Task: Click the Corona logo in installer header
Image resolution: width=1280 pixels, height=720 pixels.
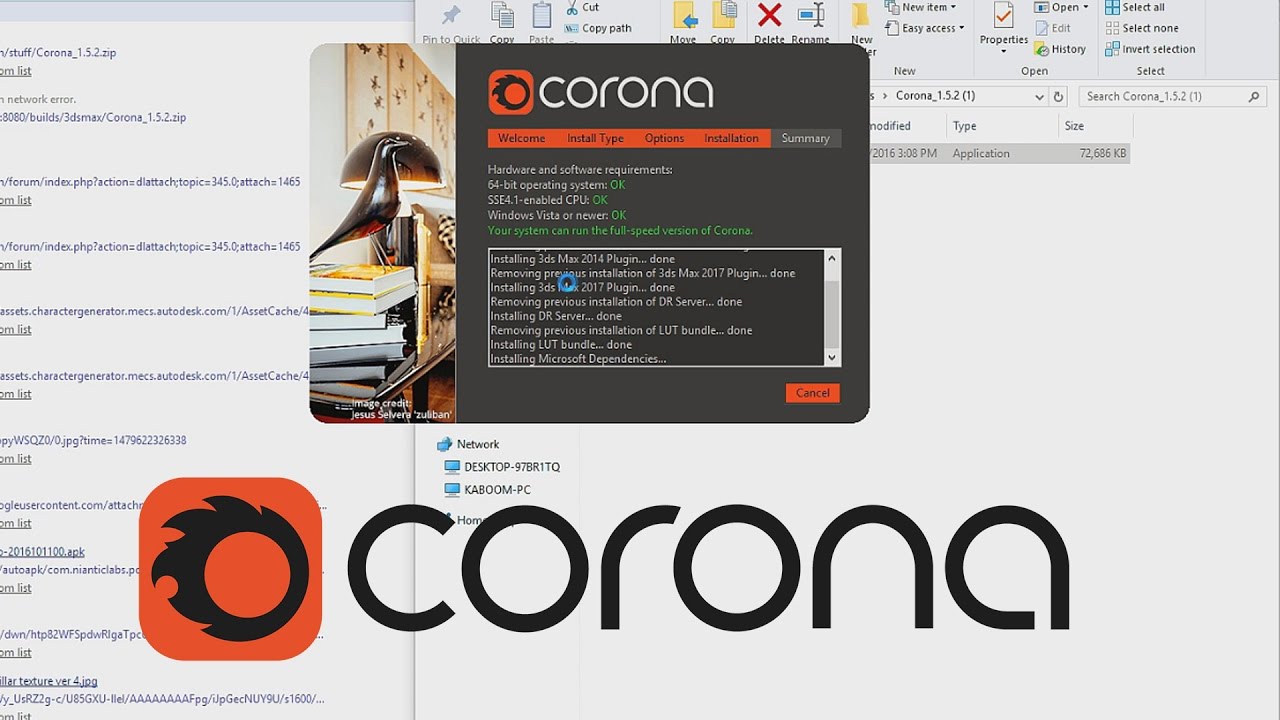Action: [600, 92]
